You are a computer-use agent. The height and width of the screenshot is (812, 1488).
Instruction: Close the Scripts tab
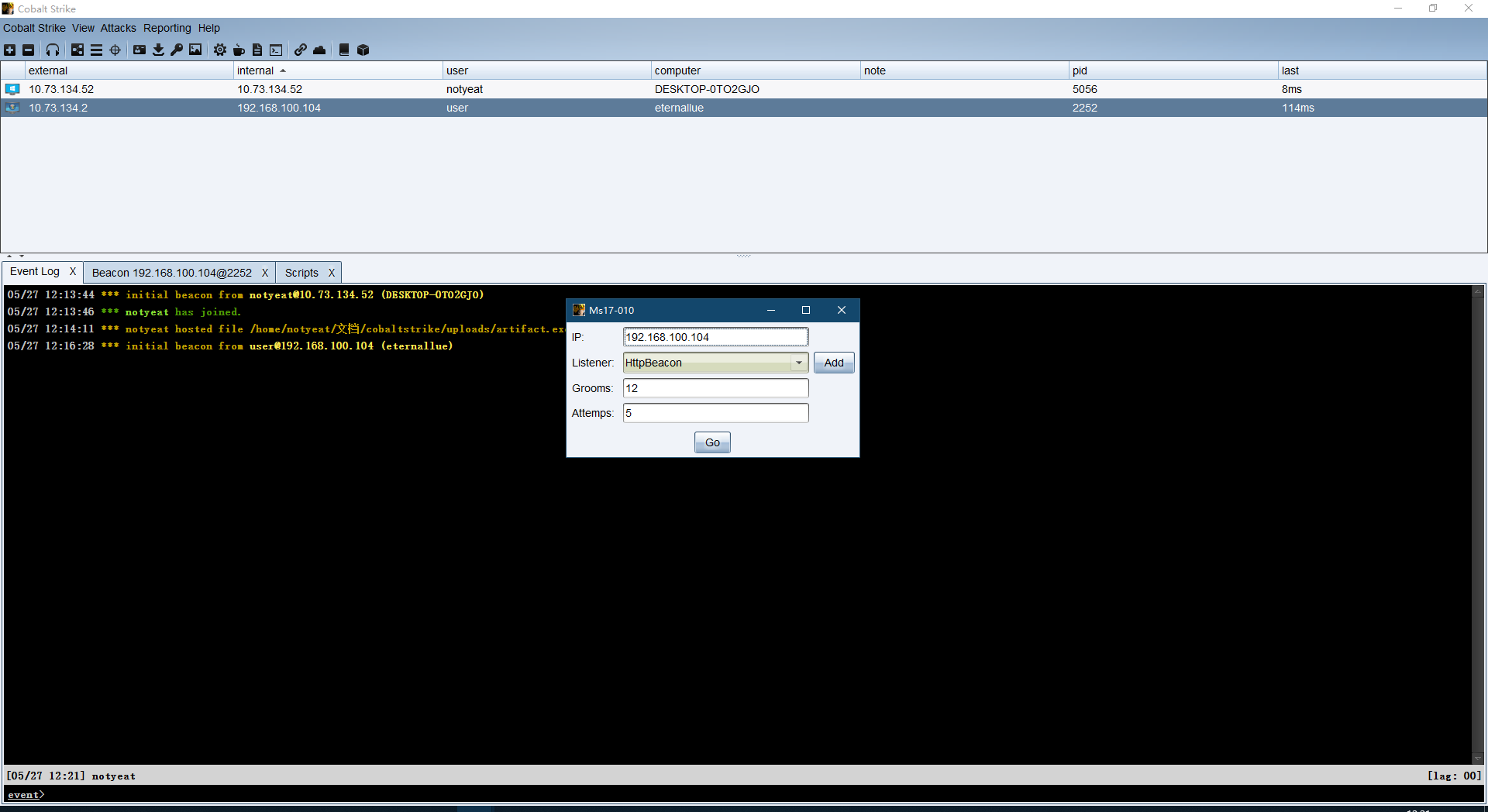(332, 273)
